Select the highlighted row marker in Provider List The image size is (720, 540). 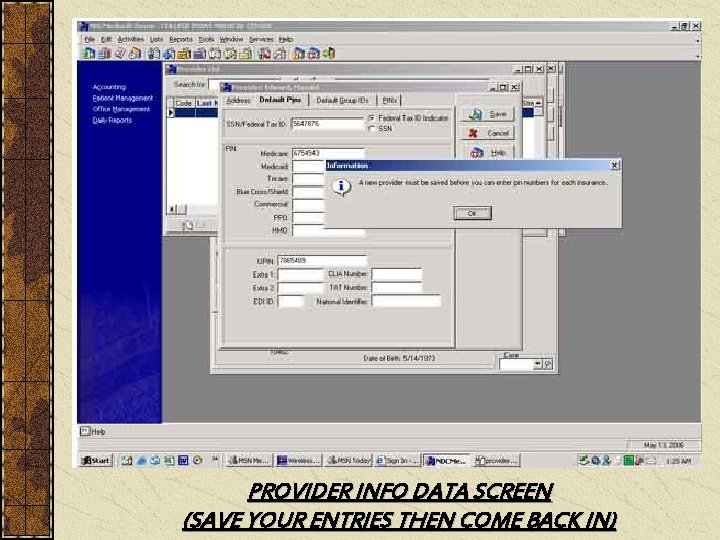[171, 112]
